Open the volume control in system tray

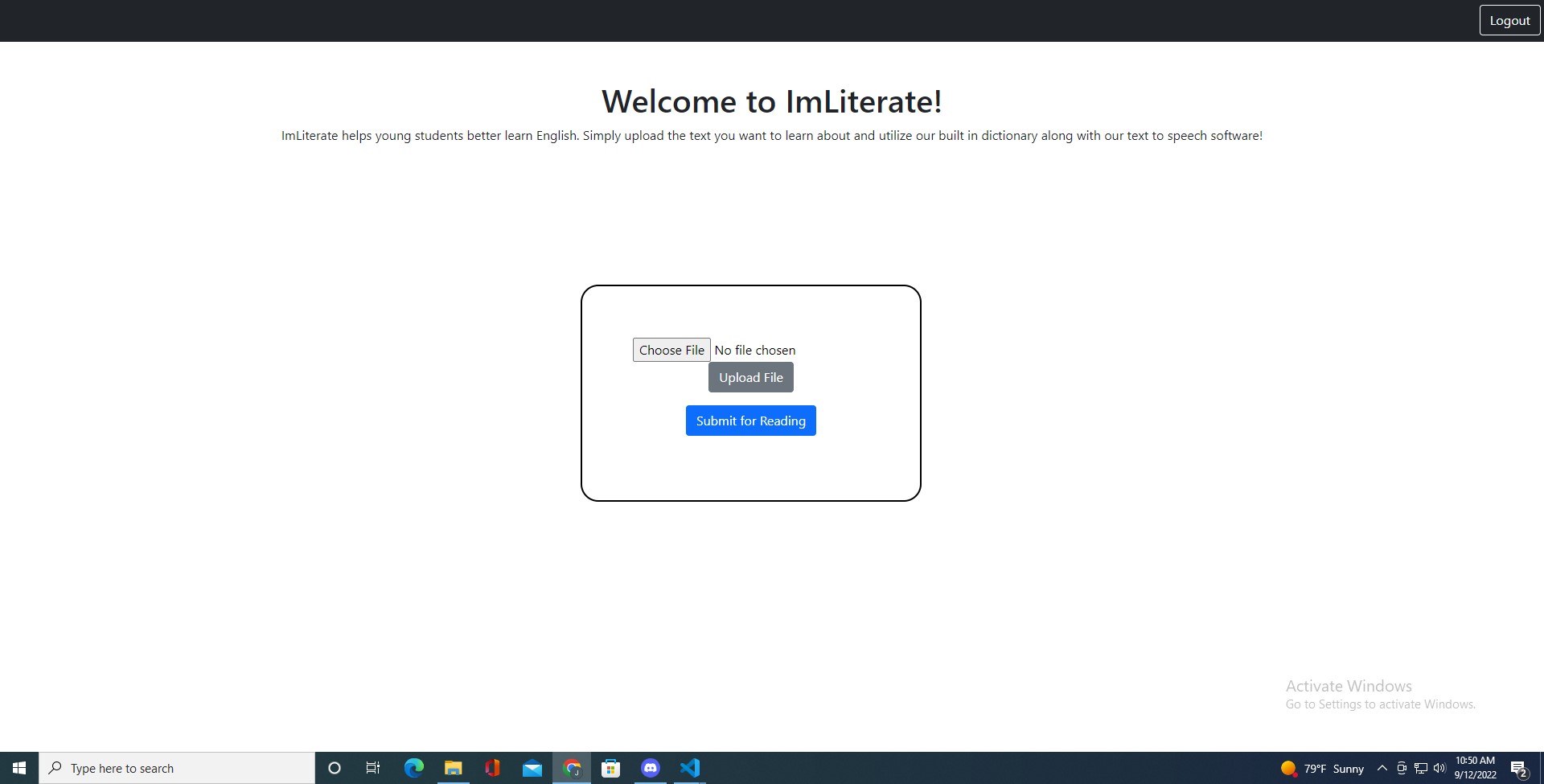[1439, 768]
